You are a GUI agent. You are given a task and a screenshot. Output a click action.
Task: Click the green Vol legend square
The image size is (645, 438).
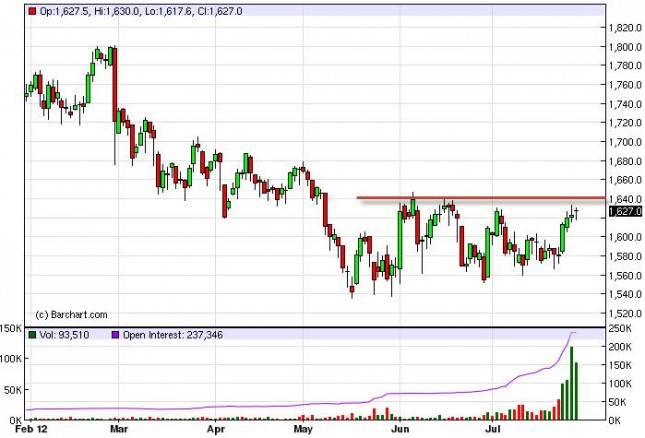pyautogui.click(x=32, y=335)
